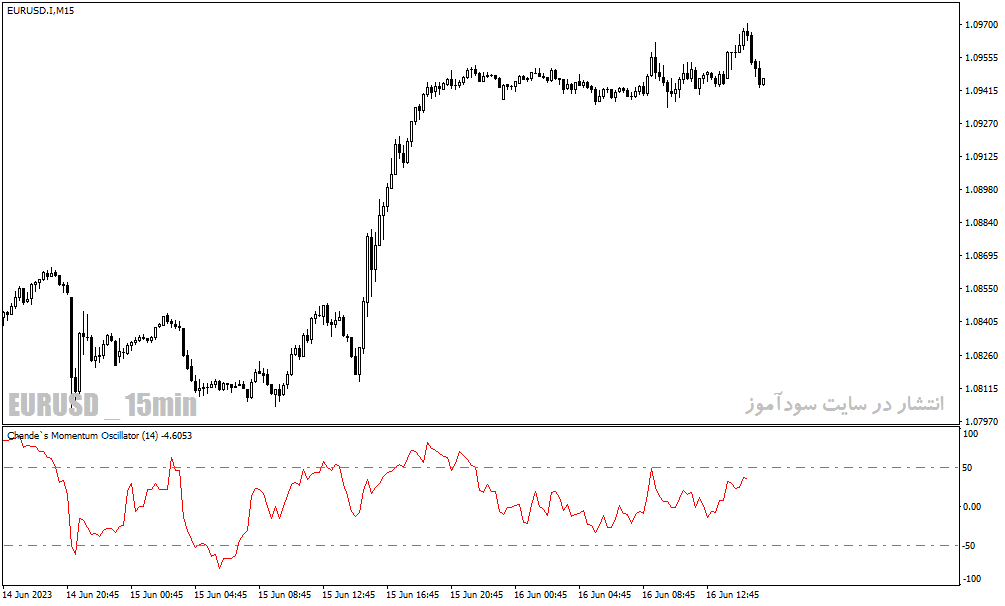Click the red oscillator line's lowest trough
1005x606 pixels.
point(220,567)
